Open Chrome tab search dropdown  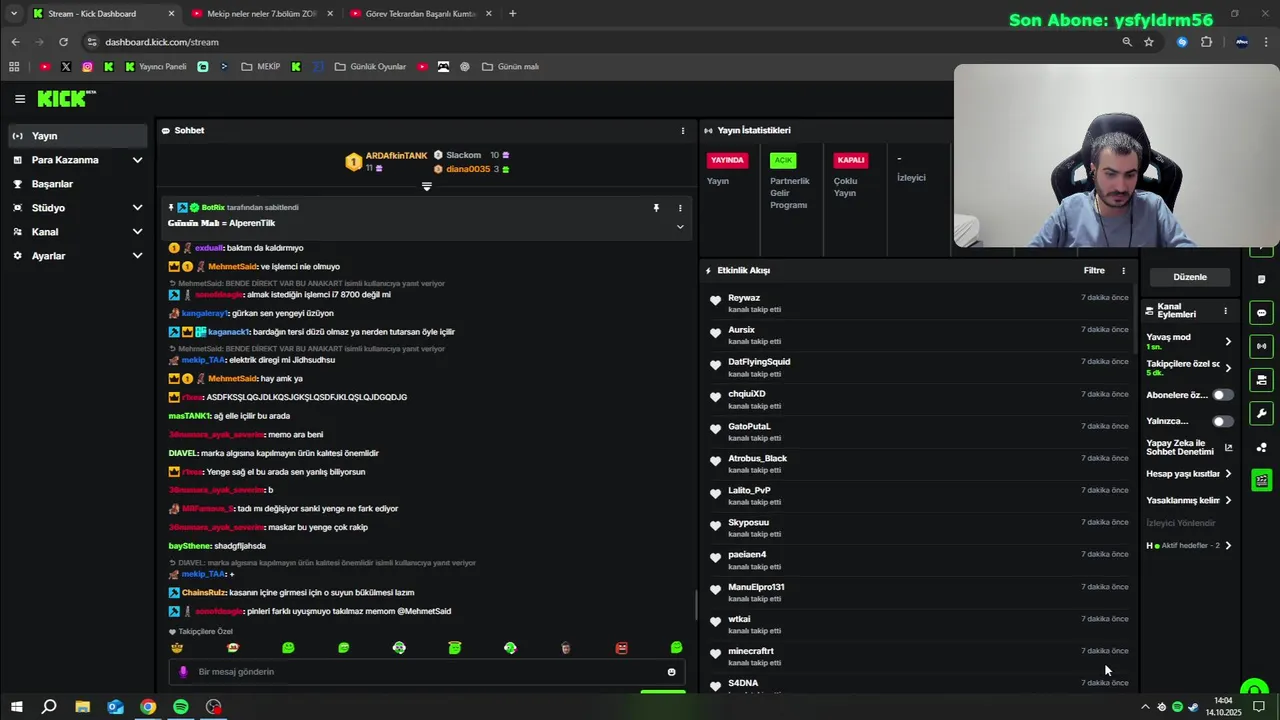point(13,13)
